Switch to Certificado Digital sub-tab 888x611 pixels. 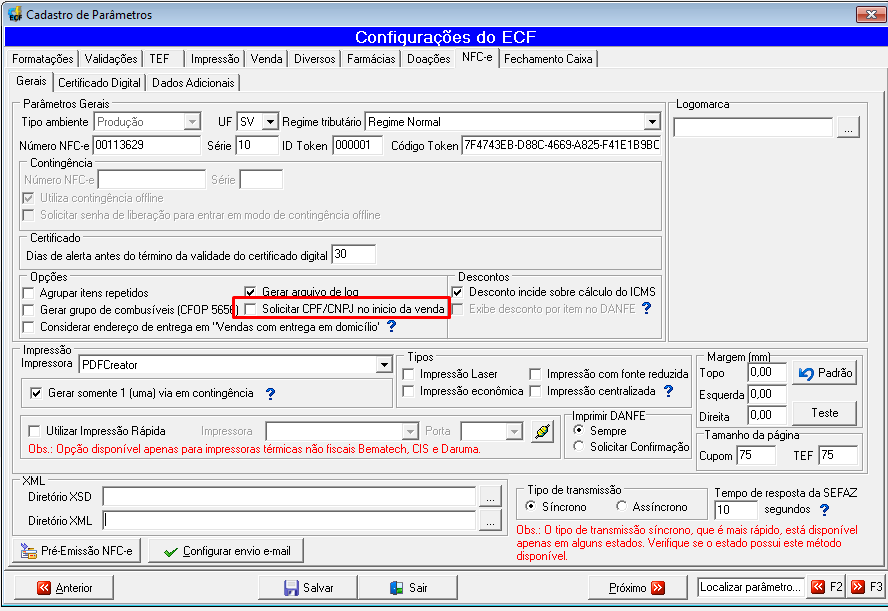pos(99,83)
